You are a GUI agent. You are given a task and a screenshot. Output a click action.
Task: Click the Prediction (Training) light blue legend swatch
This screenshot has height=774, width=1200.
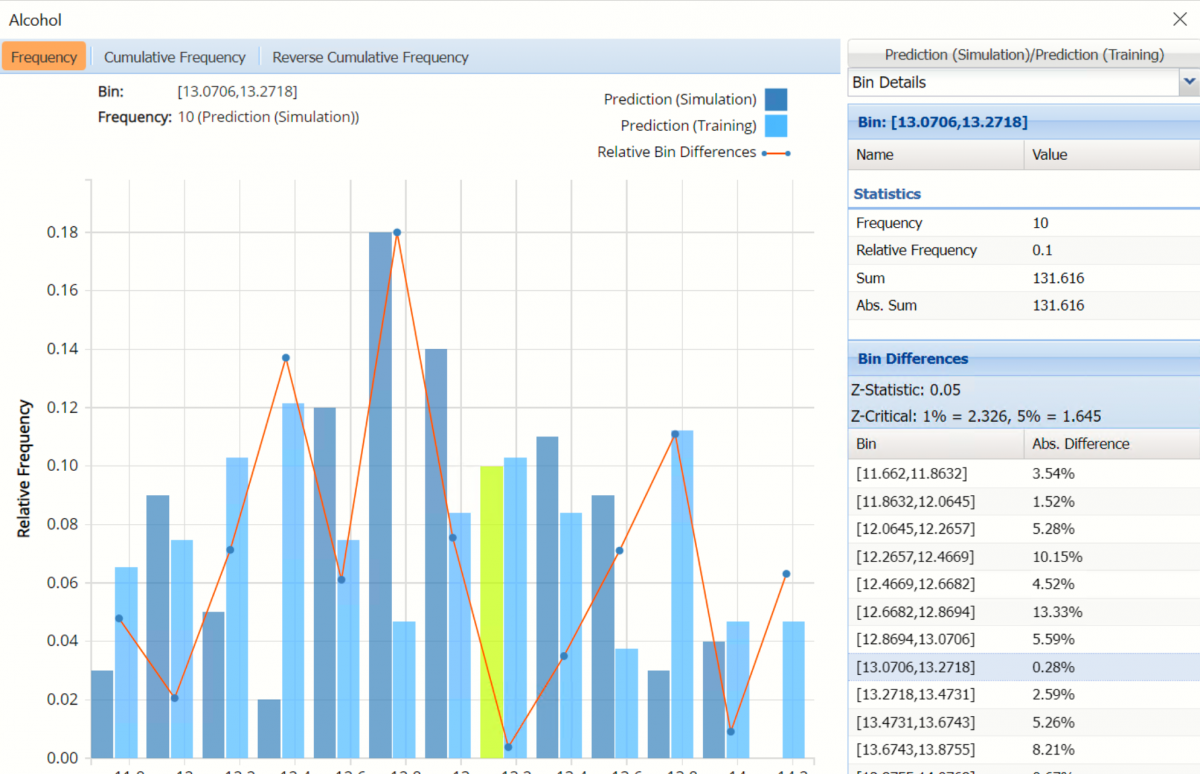[776, 126]
